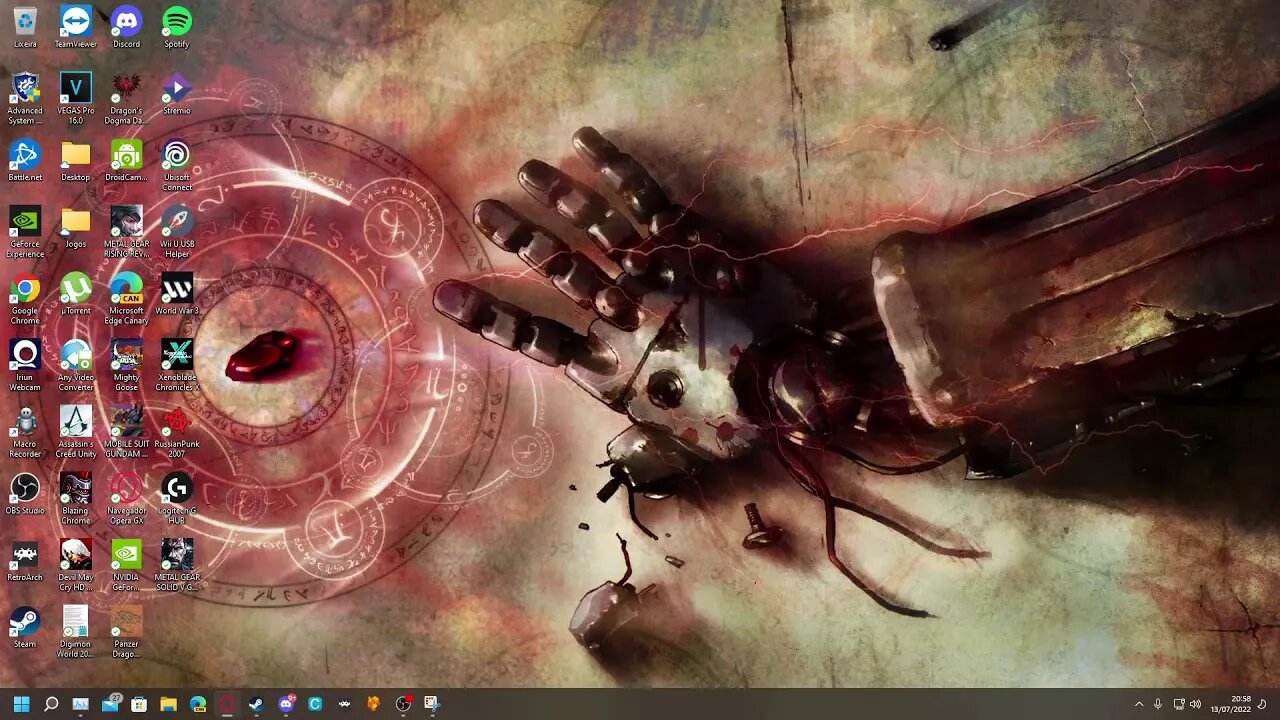Select Devil May Cry HD shortcut
Image resolution: width=1280 pixels, height=720 pixels.
[x=75, y=566]
